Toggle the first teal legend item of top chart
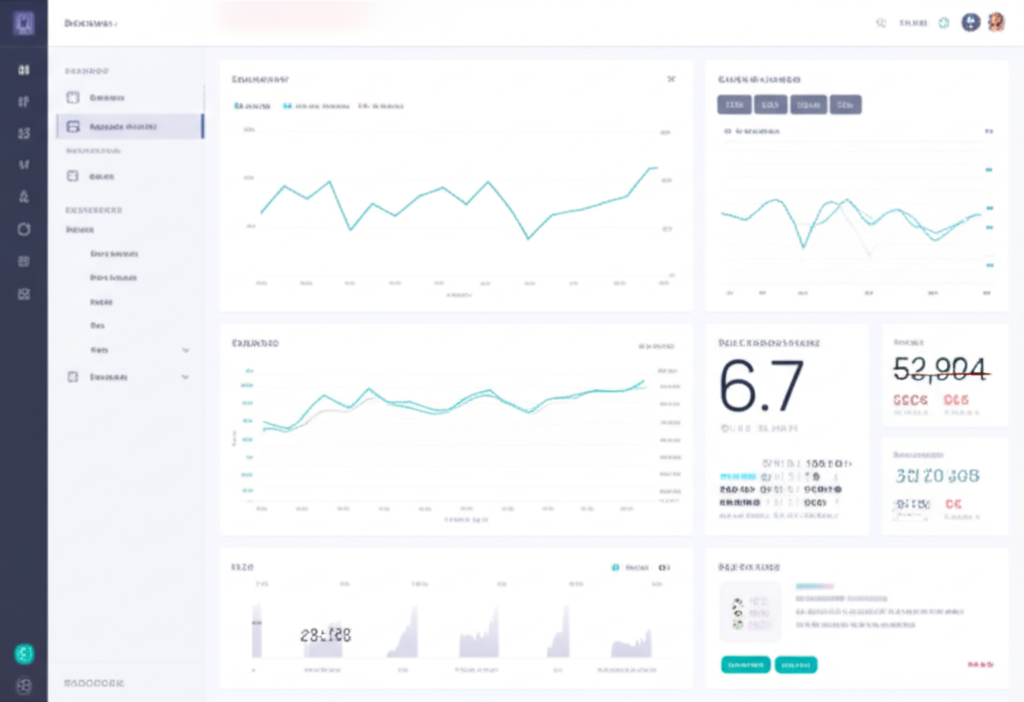The height and width of the screenshot is (702, 1024). [x=251, y=105]
